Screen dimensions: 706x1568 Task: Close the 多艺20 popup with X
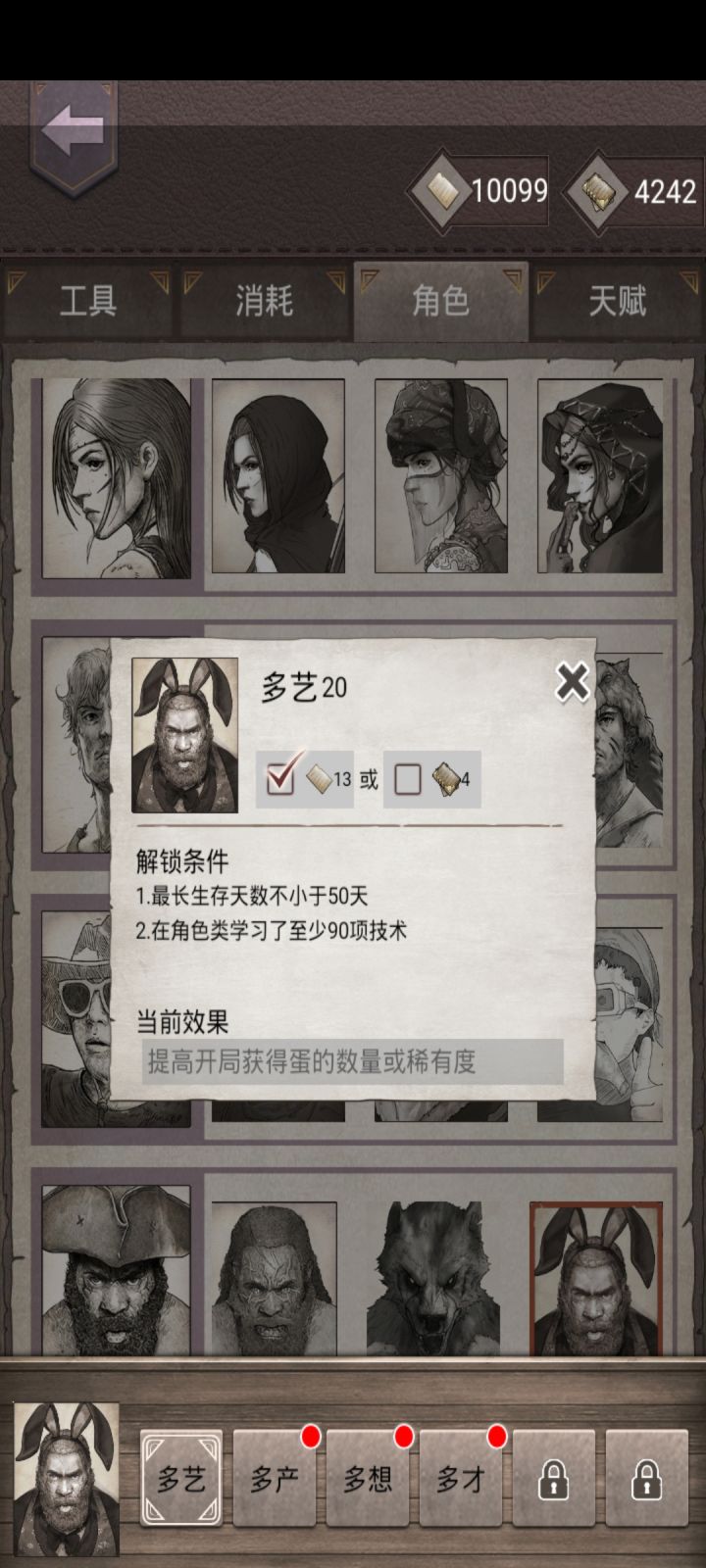coord(572,682)
